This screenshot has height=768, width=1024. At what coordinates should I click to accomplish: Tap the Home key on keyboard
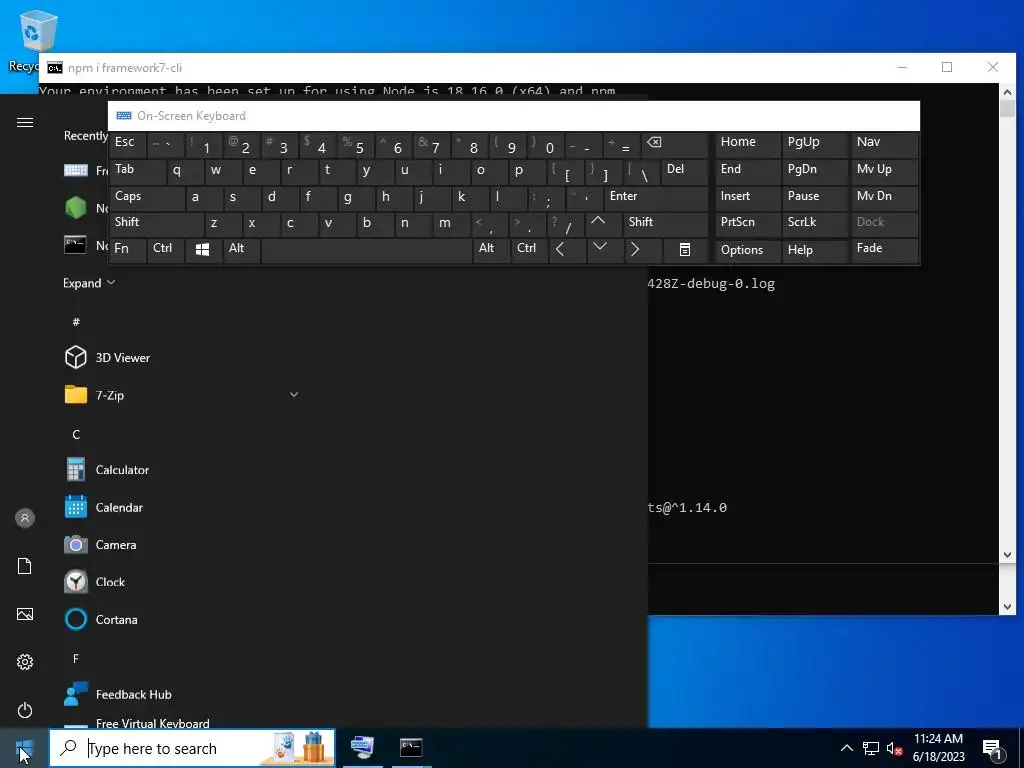(x=748, y=144)
